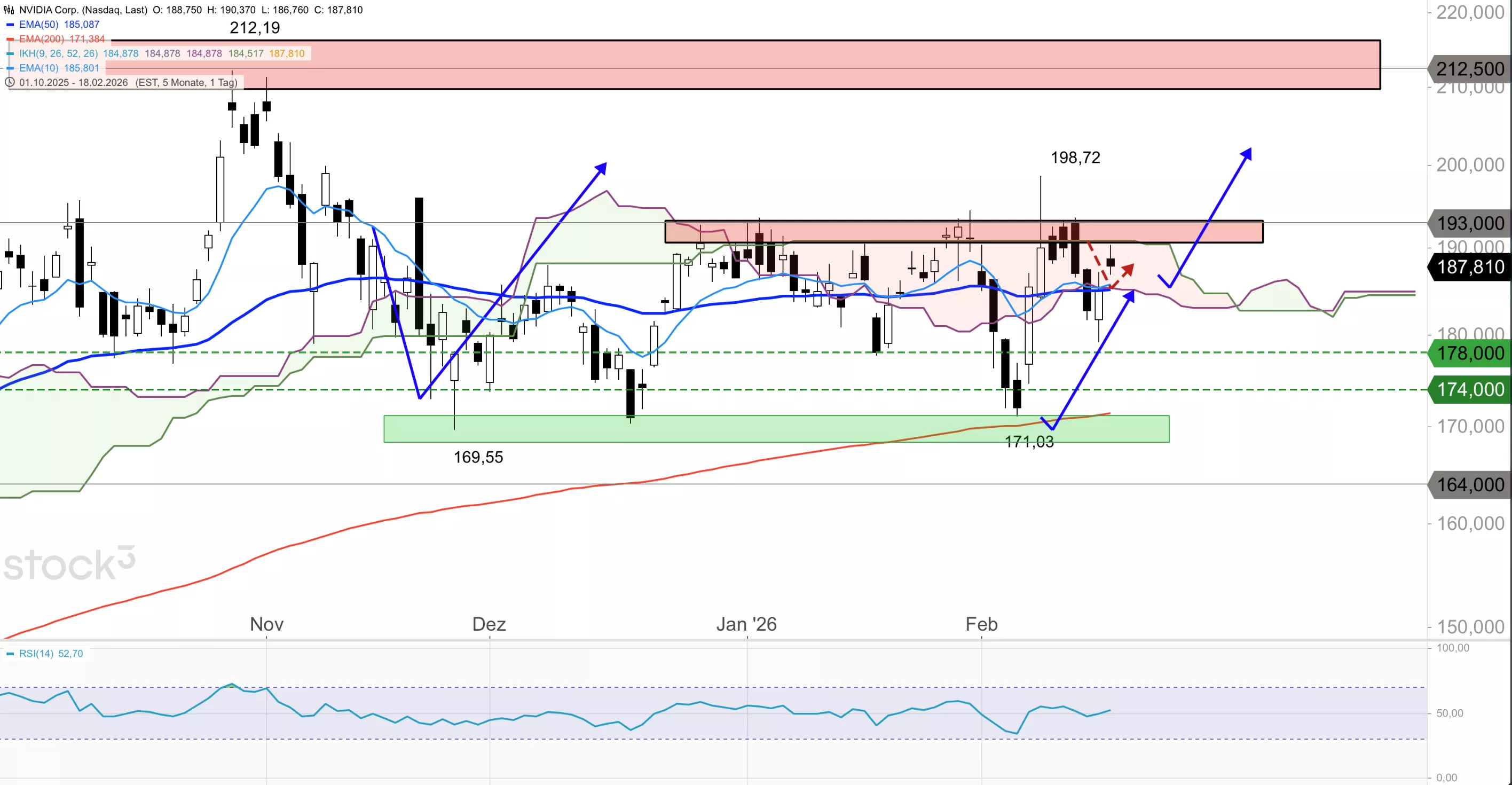Click the green 174,000 price level tag
Image resolution: width=1512 pixels, height=785 pixels.
(x=1470, y=389)
